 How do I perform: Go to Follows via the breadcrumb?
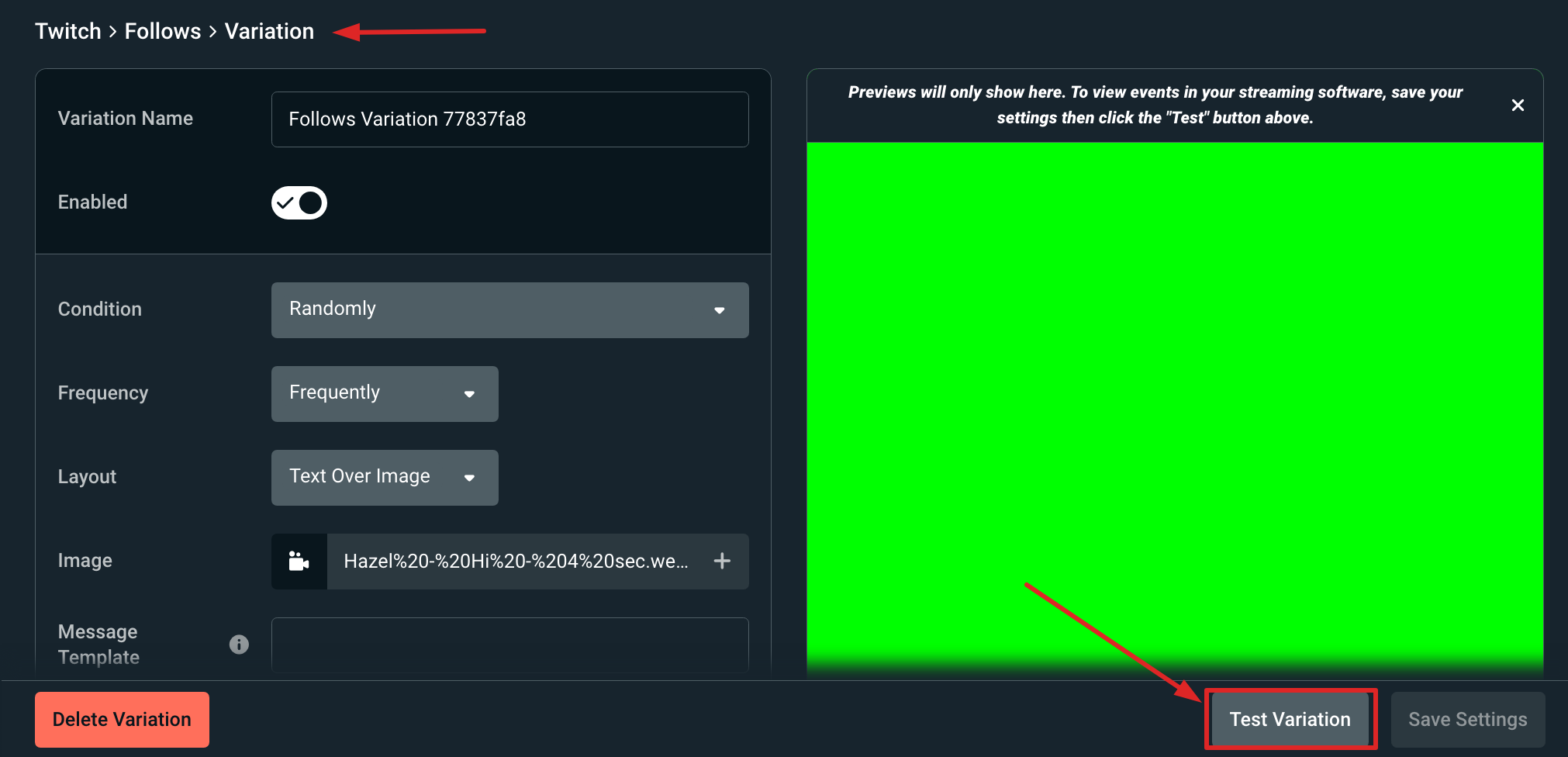163,30
